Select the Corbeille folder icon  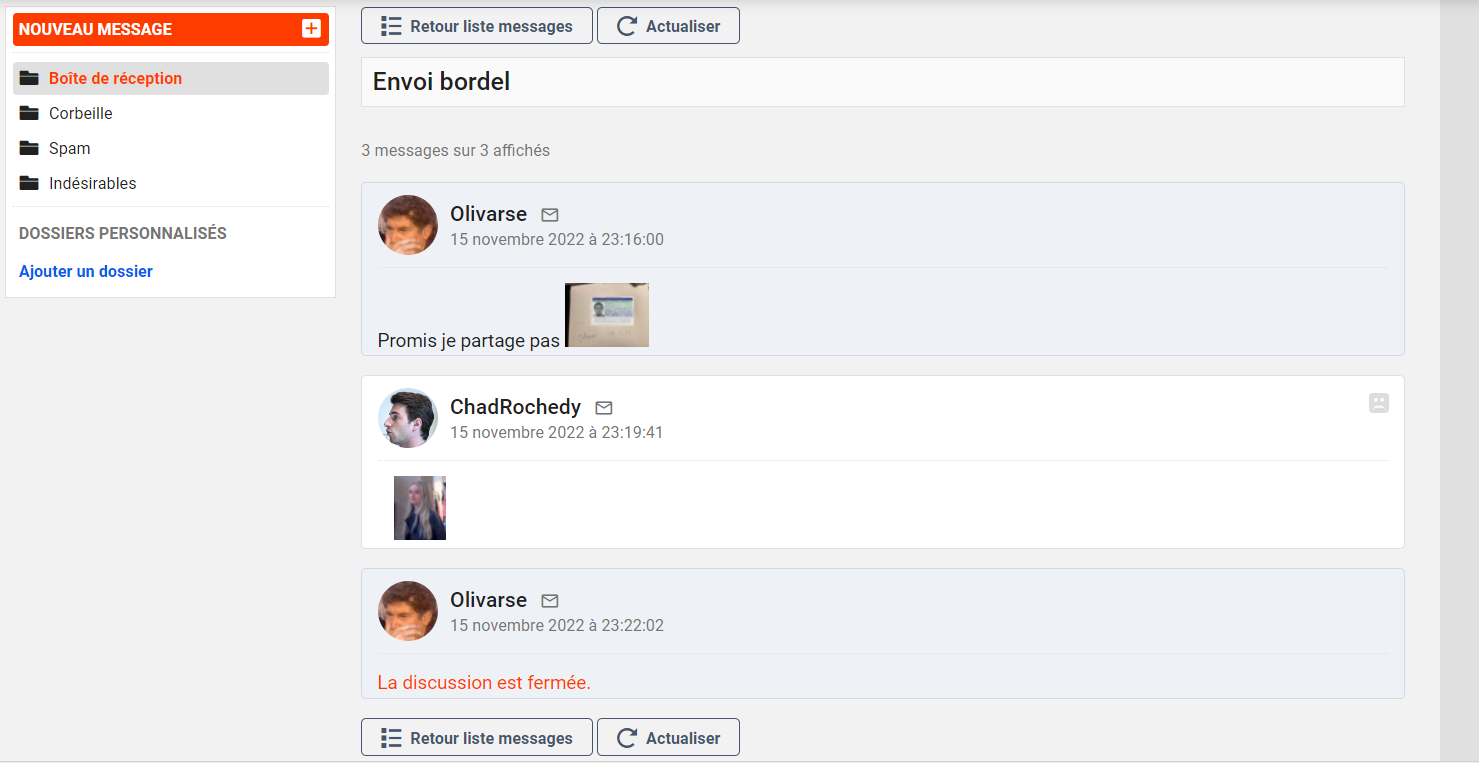pos(29,113)
